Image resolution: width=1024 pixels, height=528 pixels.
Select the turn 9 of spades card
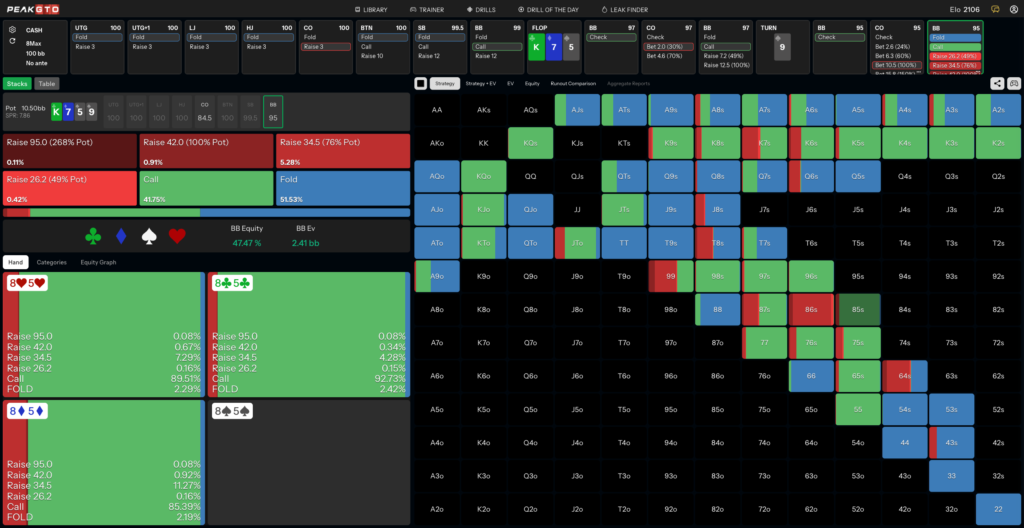tap(782, 47)
